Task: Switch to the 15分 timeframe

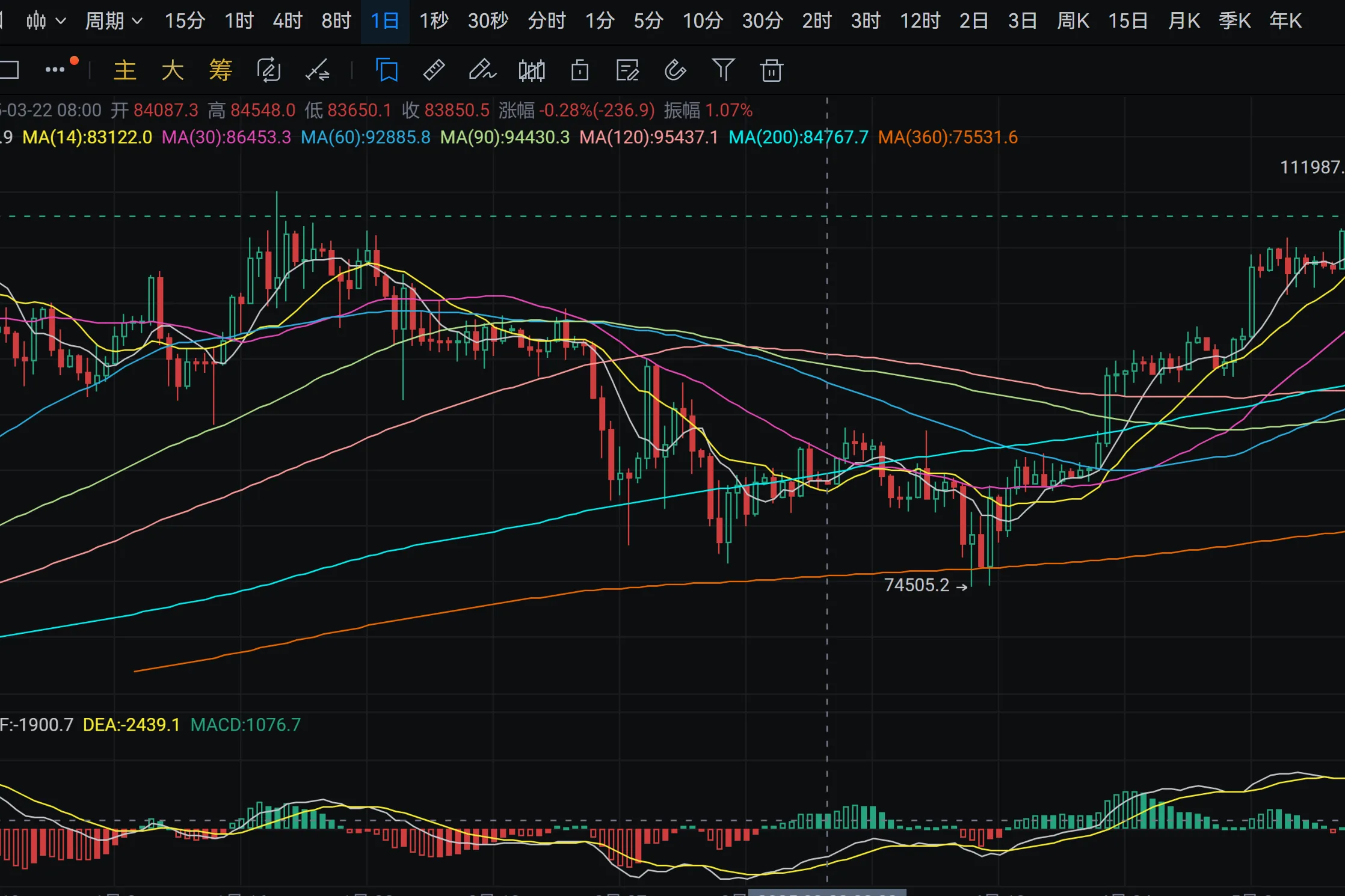Action: point(185,21)
